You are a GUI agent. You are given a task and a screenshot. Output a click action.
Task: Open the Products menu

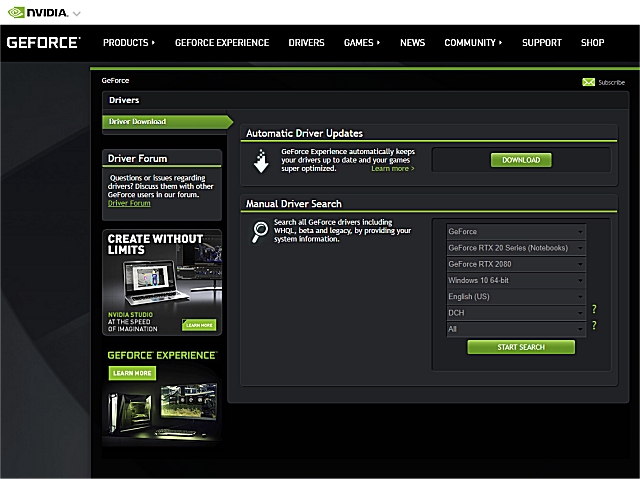point(129,42)
